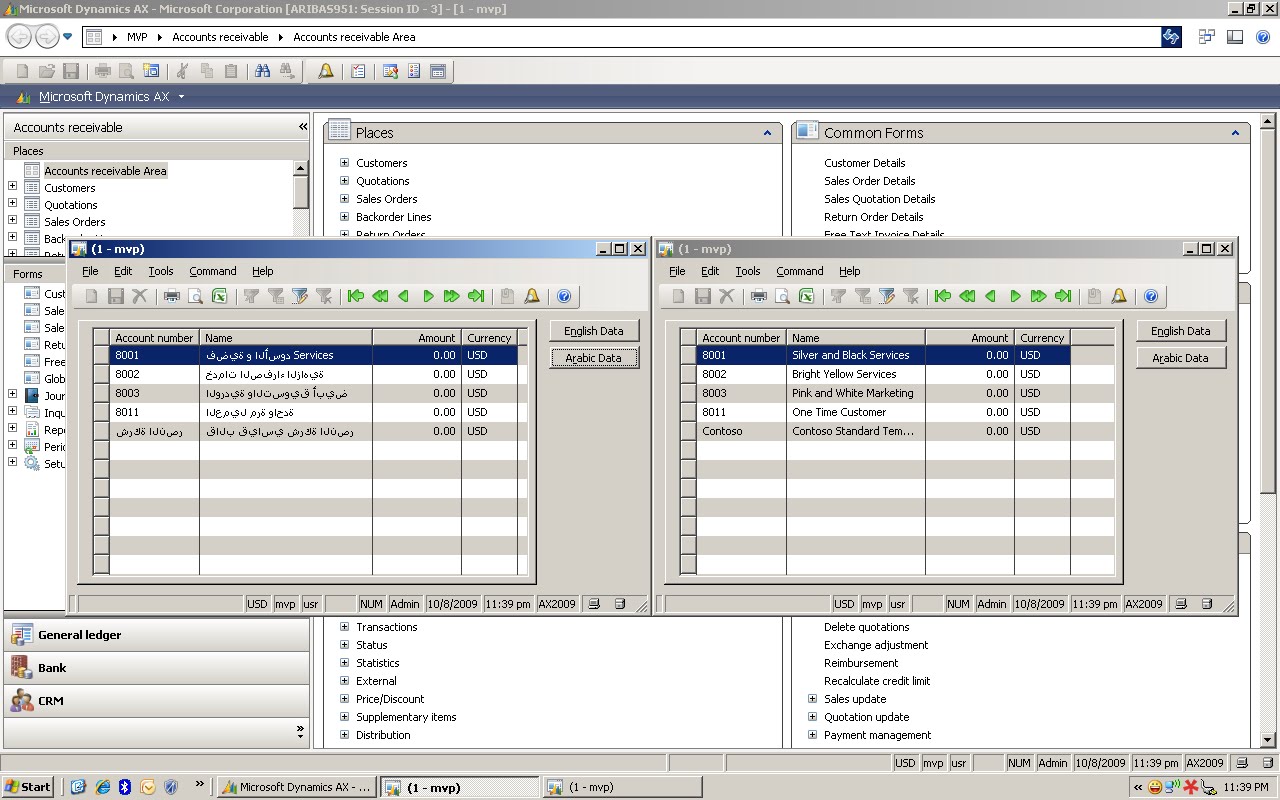This screenshot has width=1280, height=800.
Task: Open Help menu in the English-names window
Action: pos(850,271)
